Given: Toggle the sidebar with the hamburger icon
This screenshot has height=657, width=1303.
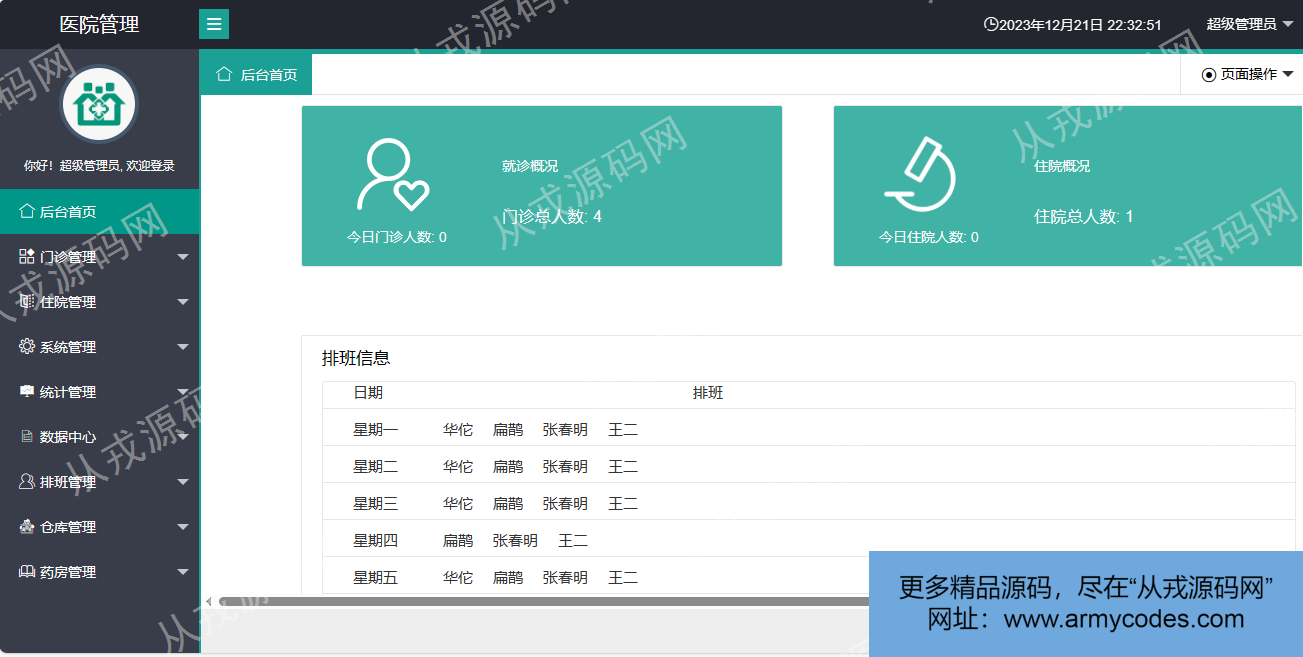Looking at the screenshot, I should [x=214, y=24].
